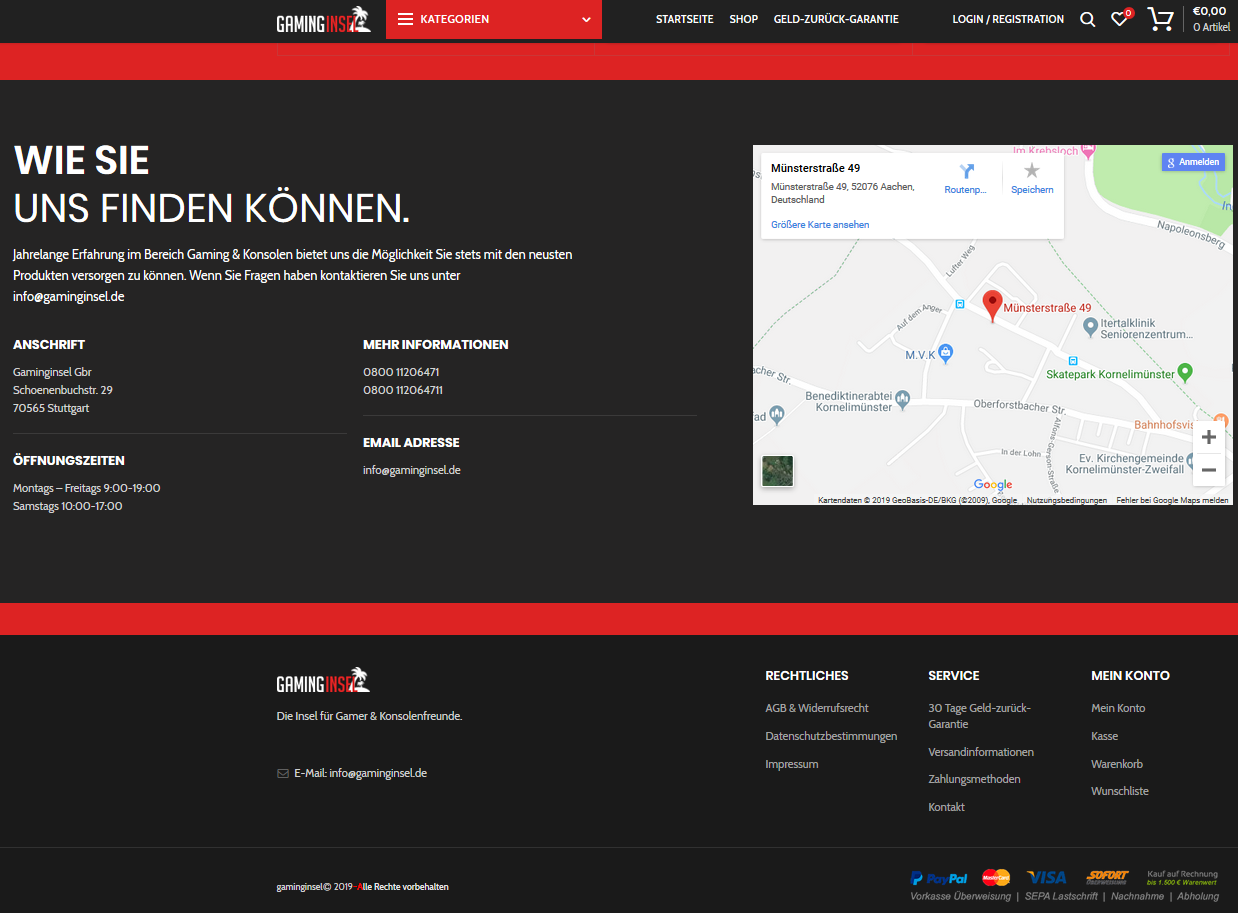
Task: Click the phone number 0800 112064711
Action: (403, 390)
